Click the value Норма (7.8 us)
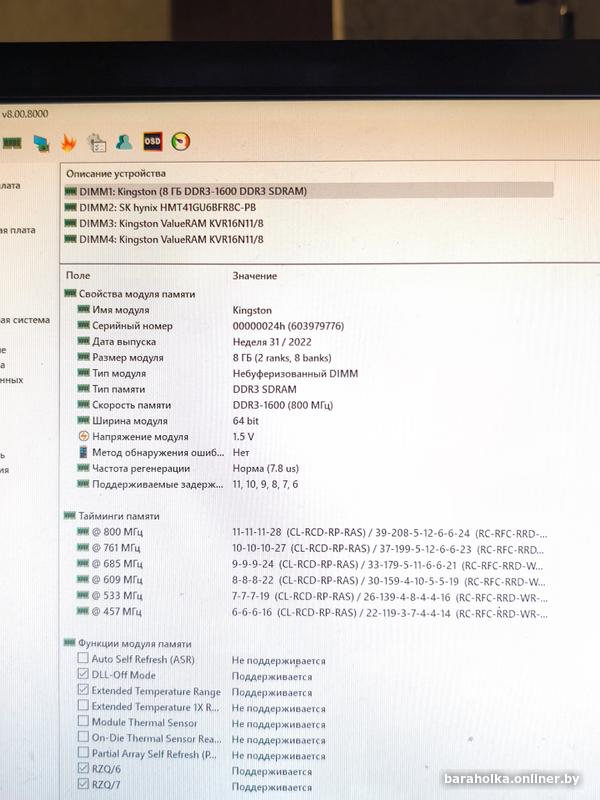The width and height of the screenshot is (600, 800). (x=266, y=468)
